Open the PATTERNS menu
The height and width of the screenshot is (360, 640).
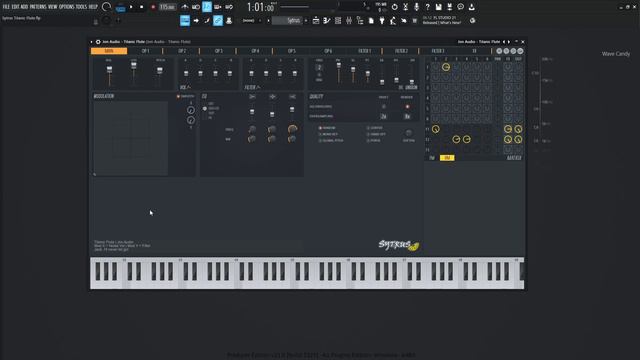click(x=38, y=7)
